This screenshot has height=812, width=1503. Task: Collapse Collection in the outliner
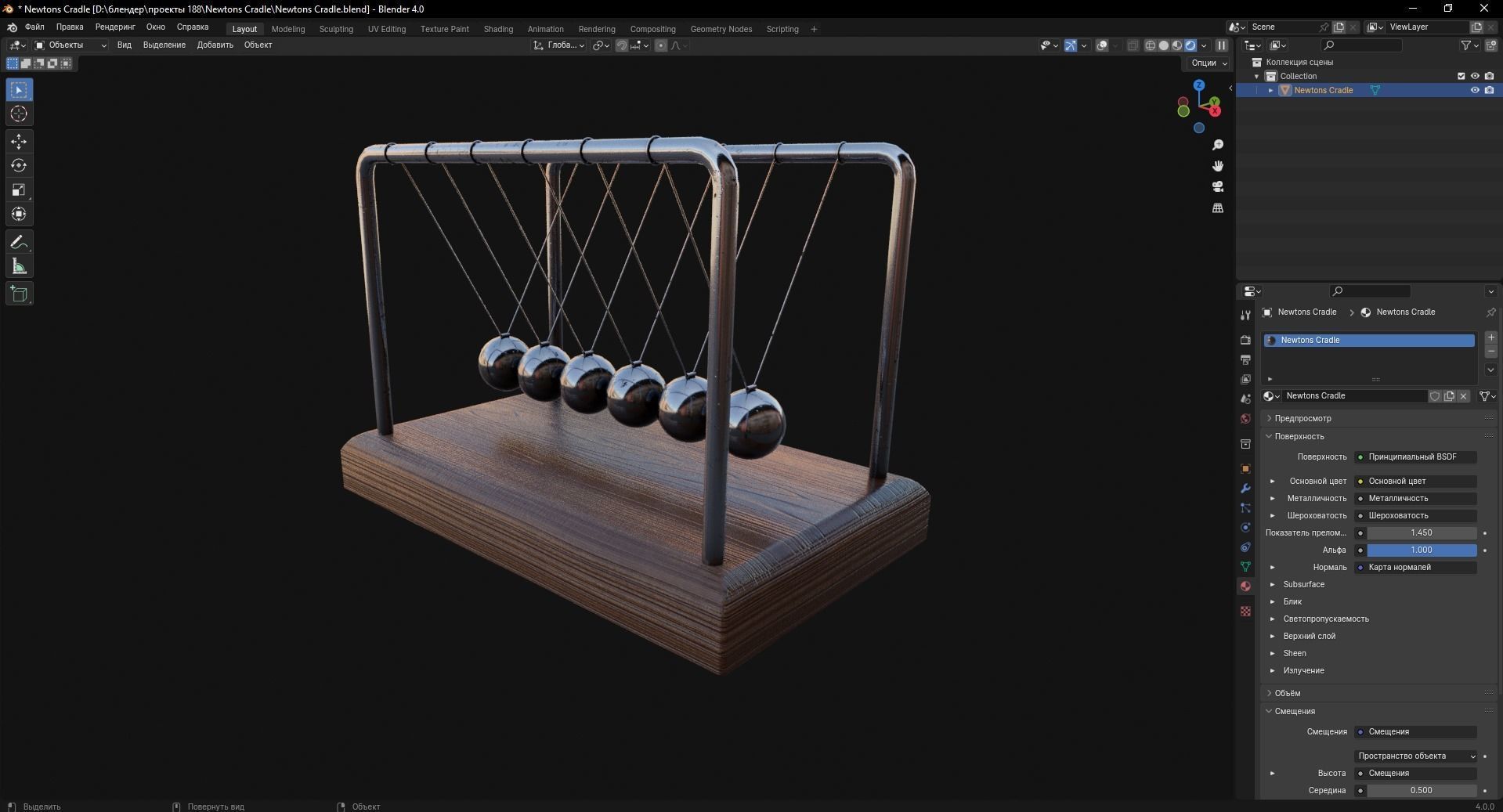1257,76
